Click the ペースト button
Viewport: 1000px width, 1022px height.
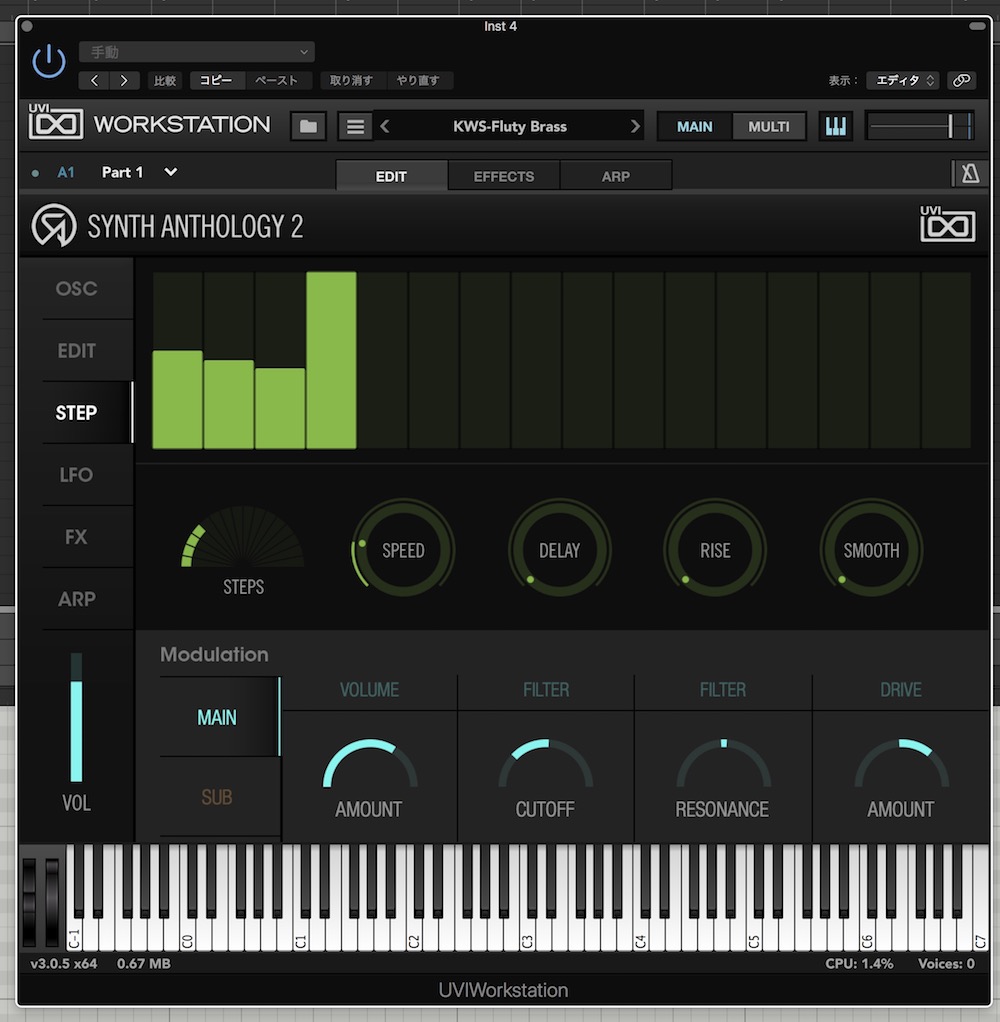277,81
